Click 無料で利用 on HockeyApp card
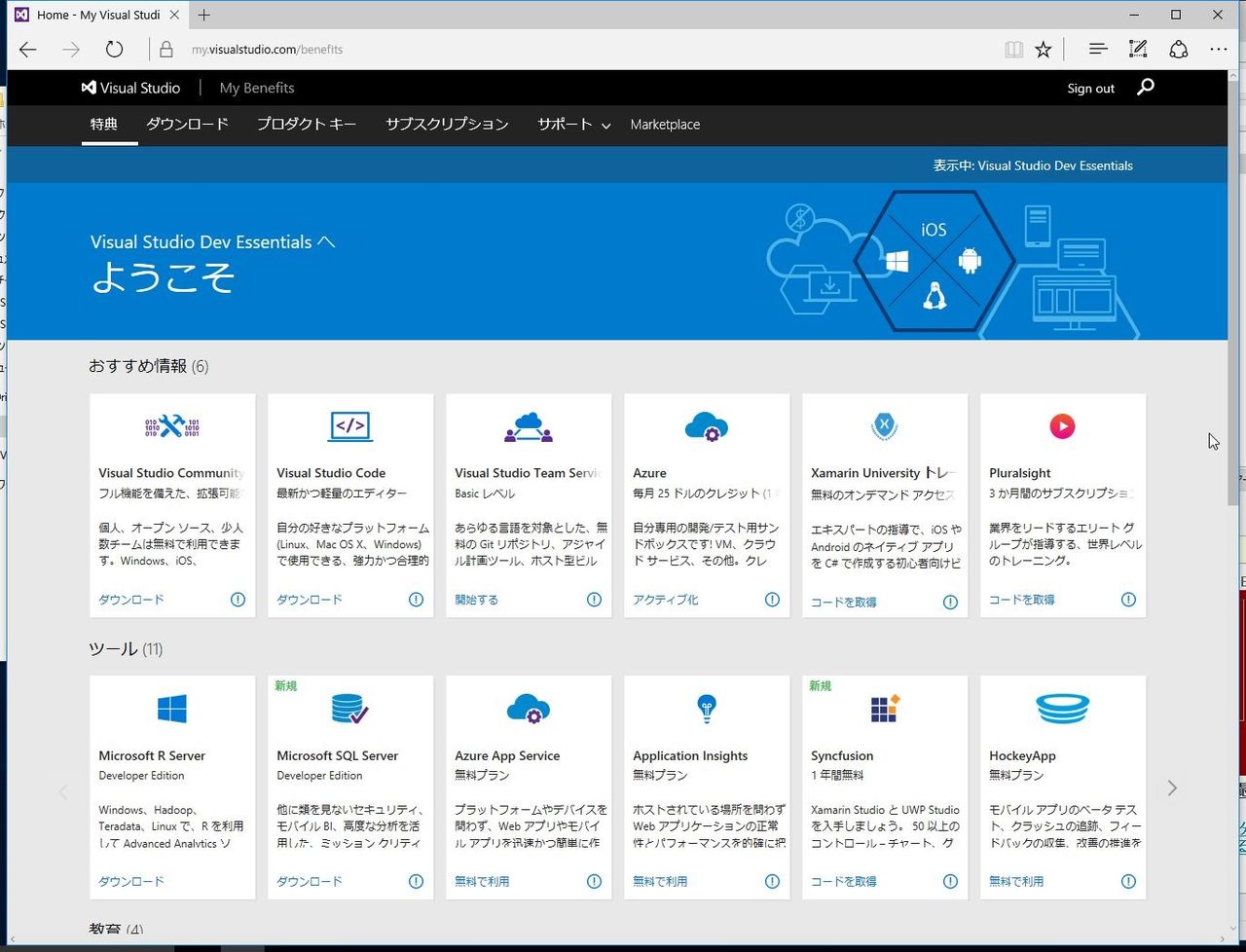The height and width of the screenshot is (952, 1246). [1016, 881]
